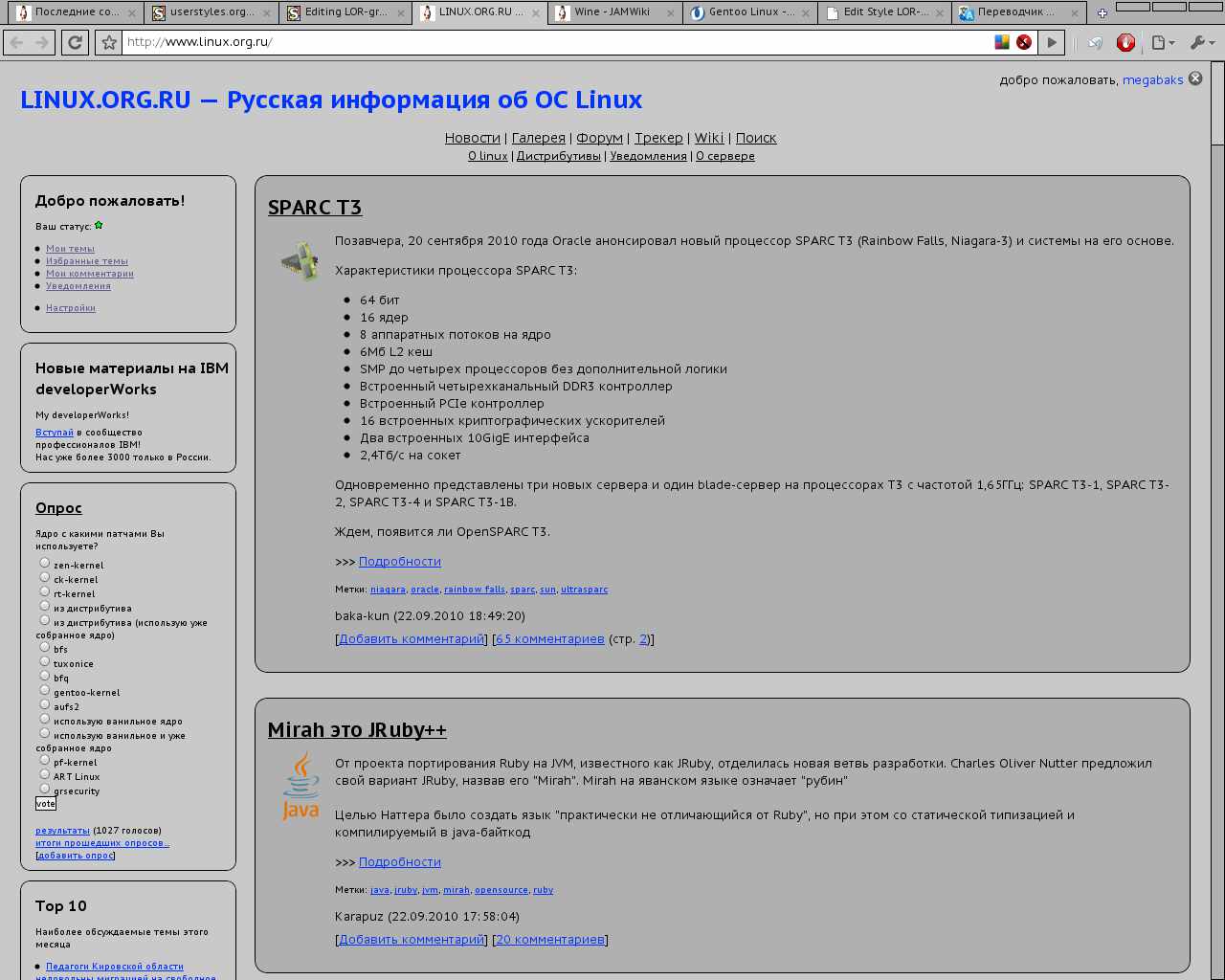Select the rt-kernel poll option
The width and height of the screenshot is (1225, 980).
44,591
